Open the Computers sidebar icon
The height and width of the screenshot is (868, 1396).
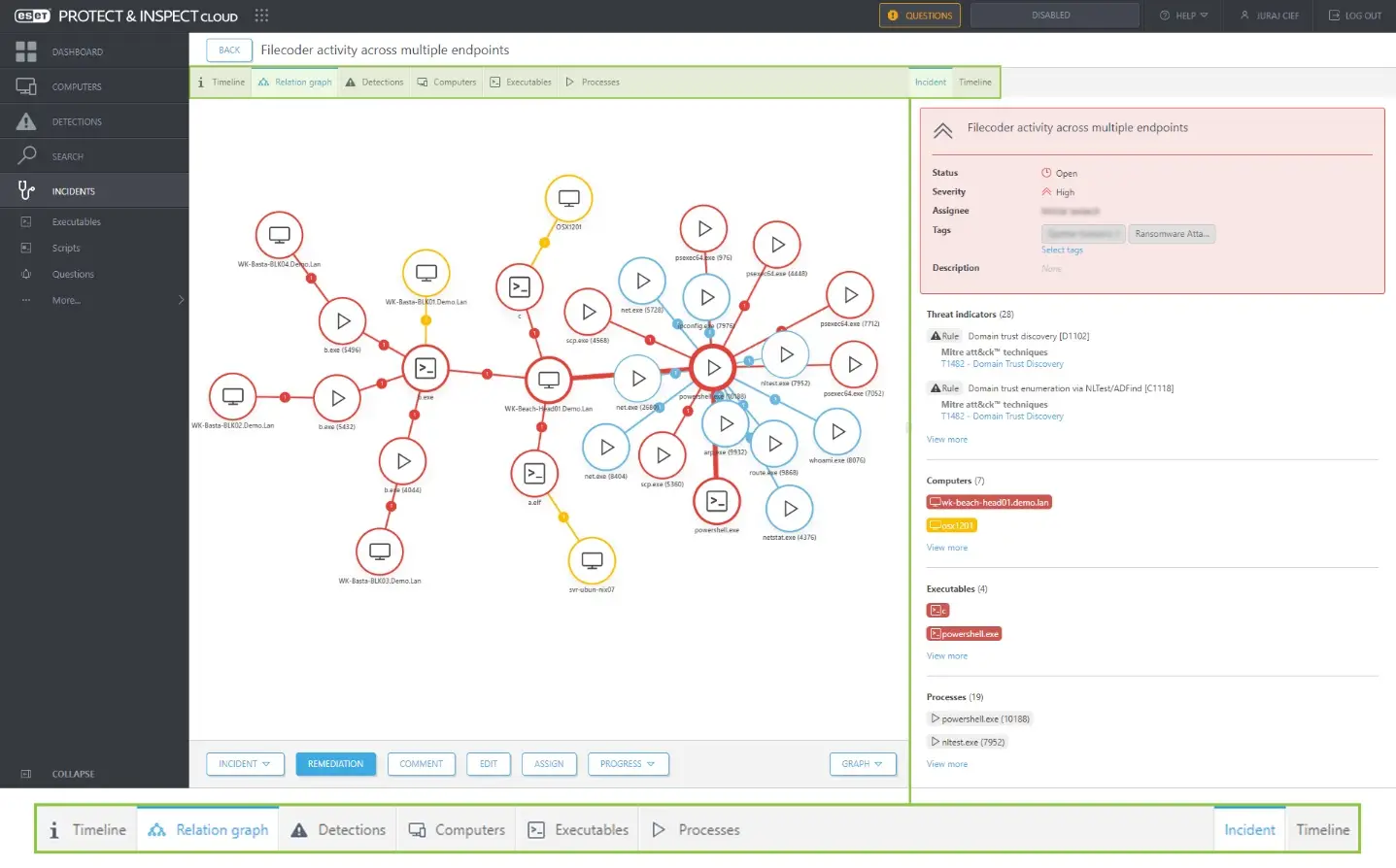point(26,86)
